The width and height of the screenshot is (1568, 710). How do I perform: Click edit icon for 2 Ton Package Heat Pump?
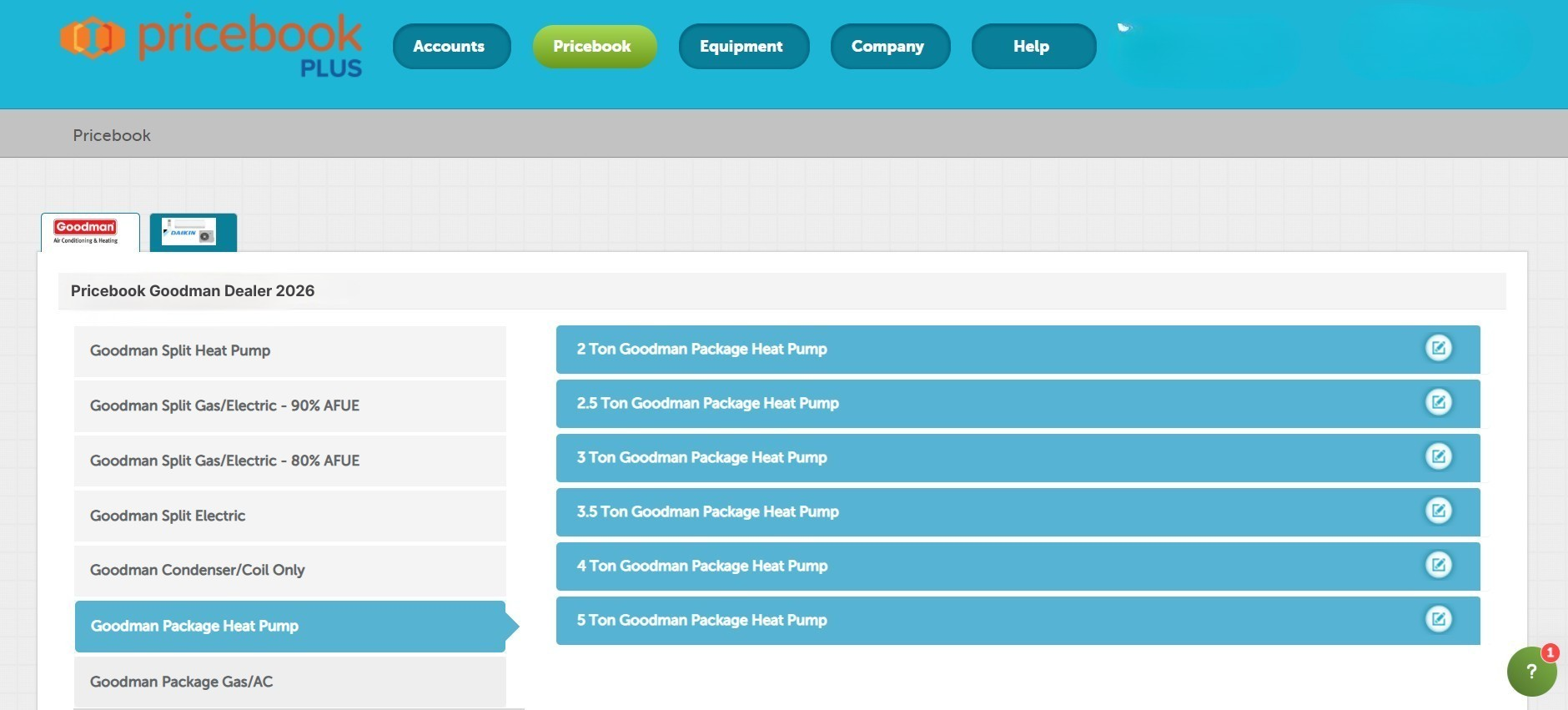(1438, 348)
